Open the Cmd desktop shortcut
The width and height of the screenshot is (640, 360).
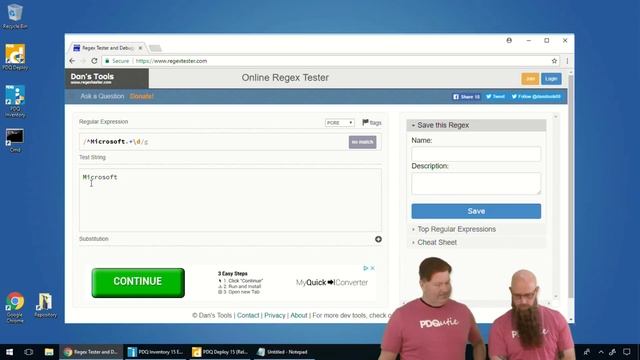tap(15, 140)
